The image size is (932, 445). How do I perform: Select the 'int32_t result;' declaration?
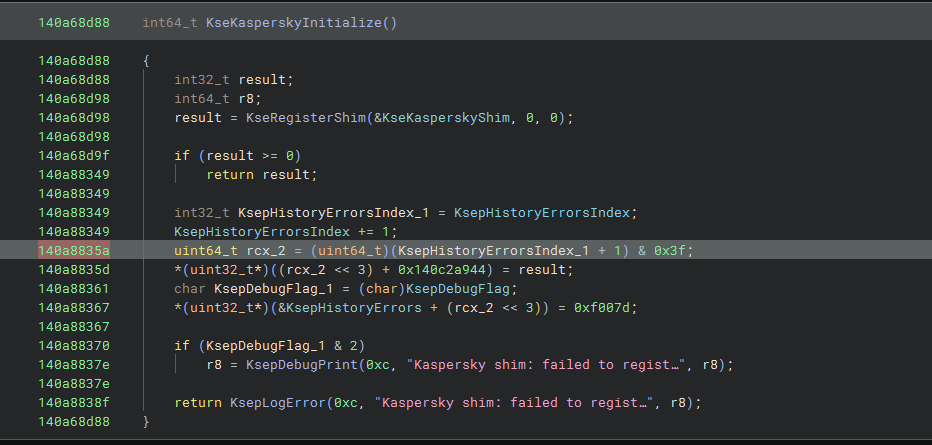point(234,80)
